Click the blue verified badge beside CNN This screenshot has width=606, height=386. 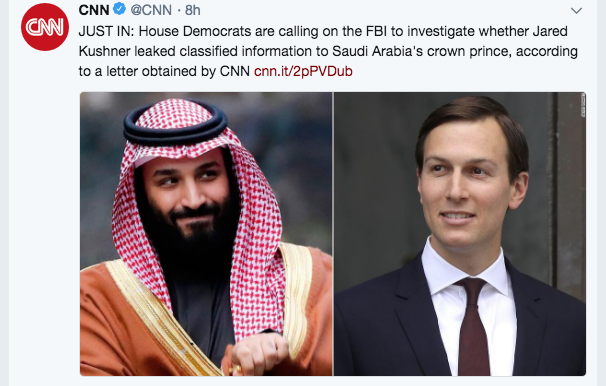pos(119,9)
